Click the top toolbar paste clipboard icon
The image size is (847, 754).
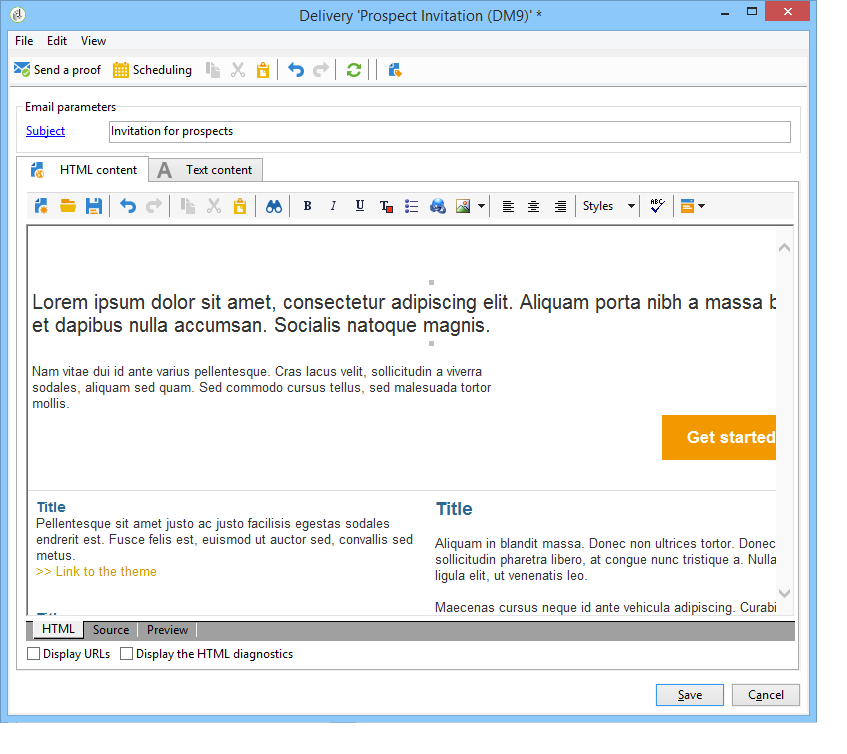tap(263, 70)
